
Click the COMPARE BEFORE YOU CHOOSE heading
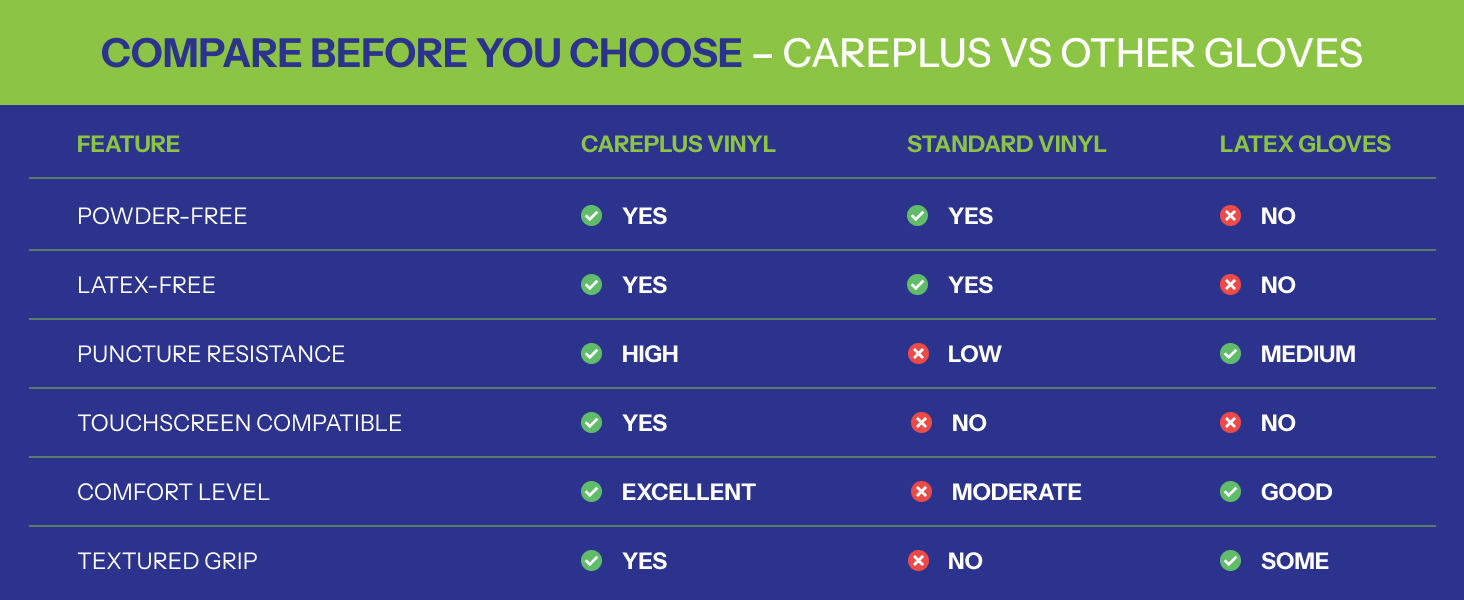(x=421, y=53)
